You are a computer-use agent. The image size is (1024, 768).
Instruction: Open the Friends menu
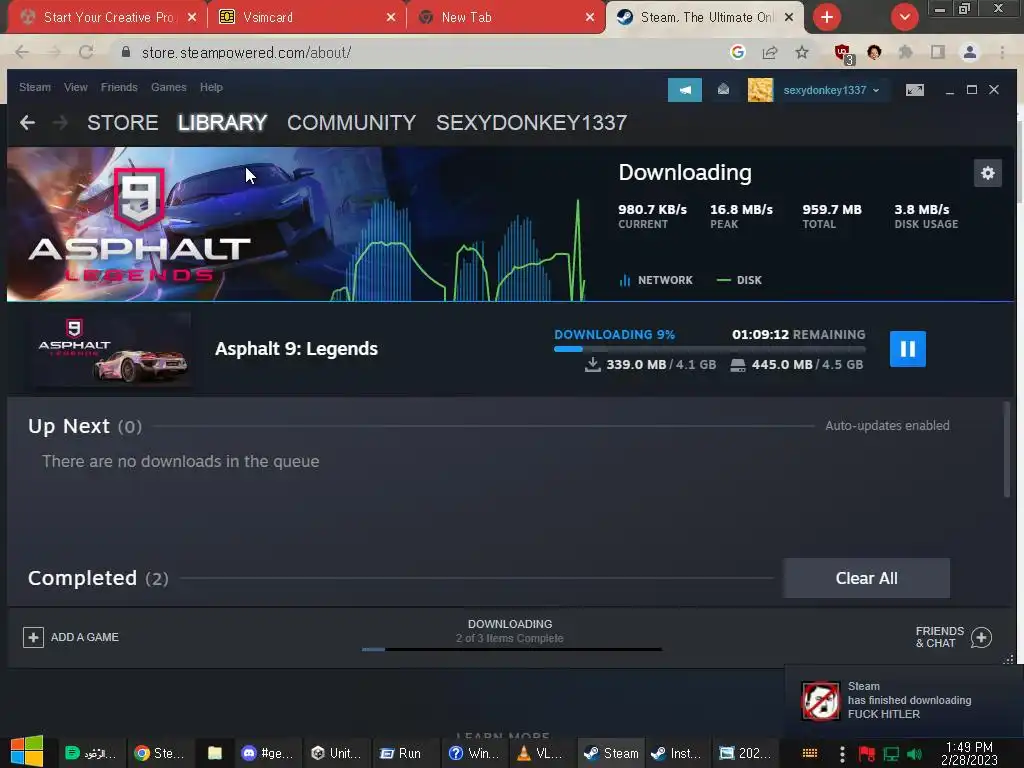click(119, 87)
